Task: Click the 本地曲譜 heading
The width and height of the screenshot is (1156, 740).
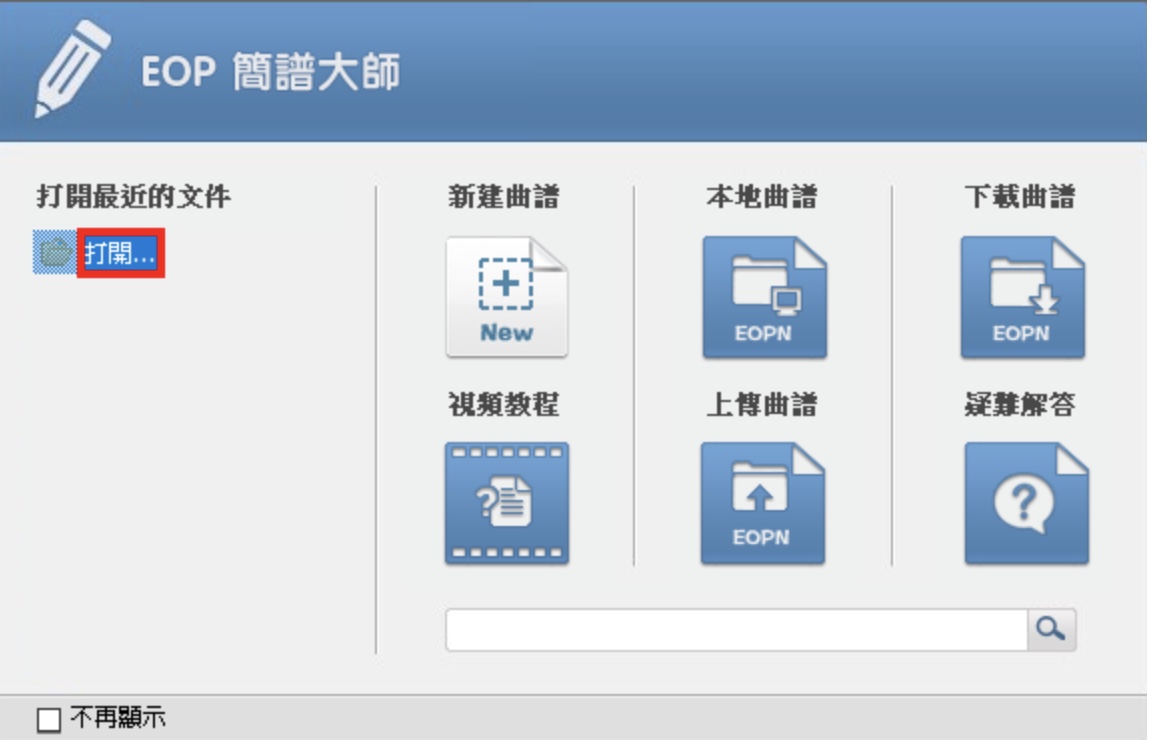Action: tap(762, 197)
